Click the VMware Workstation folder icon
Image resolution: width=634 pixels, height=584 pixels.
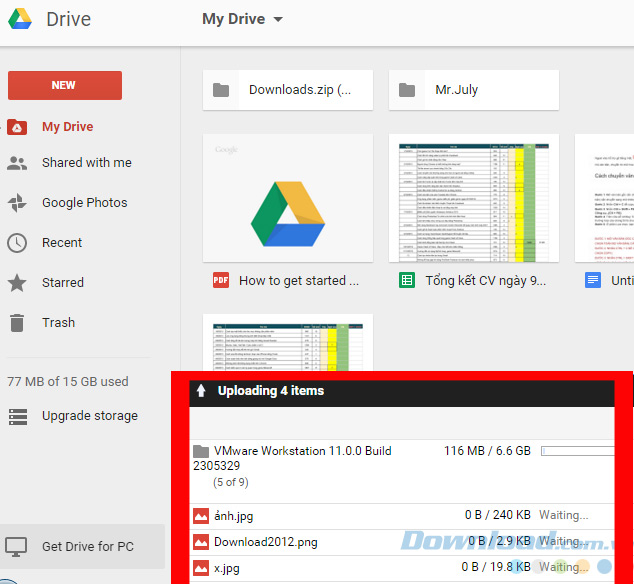201,451
